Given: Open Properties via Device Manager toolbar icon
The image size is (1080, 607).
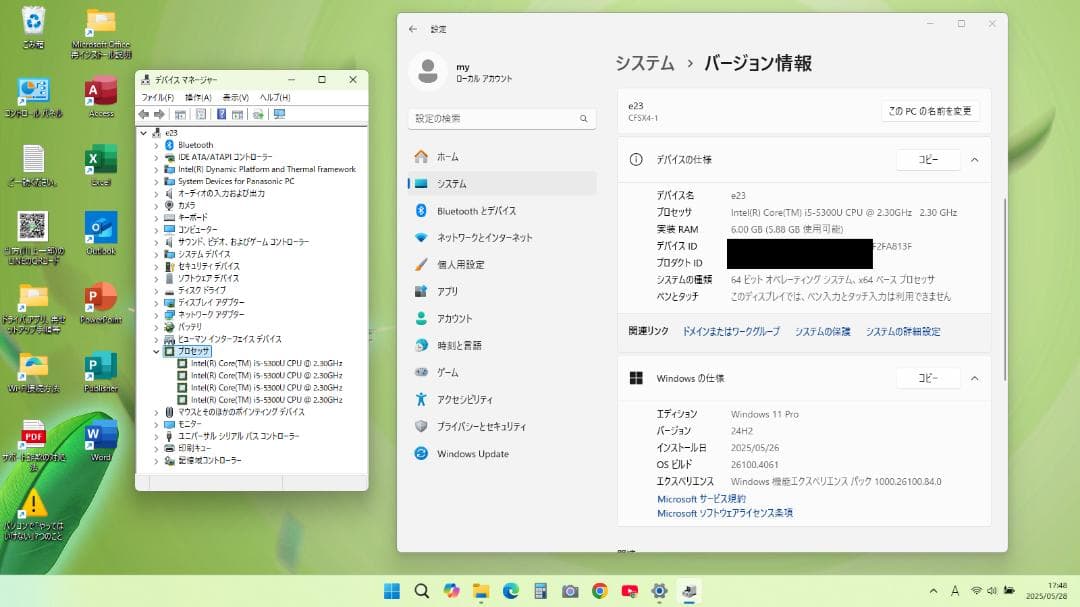Looking at the screenshot, I should tap(200, 113).
